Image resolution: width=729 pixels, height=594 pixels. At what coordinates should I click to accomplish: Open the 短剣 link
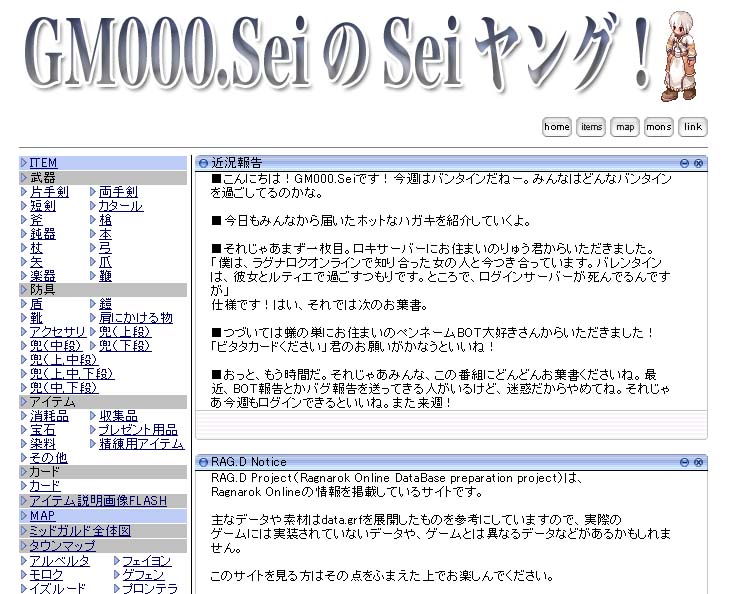43,205
